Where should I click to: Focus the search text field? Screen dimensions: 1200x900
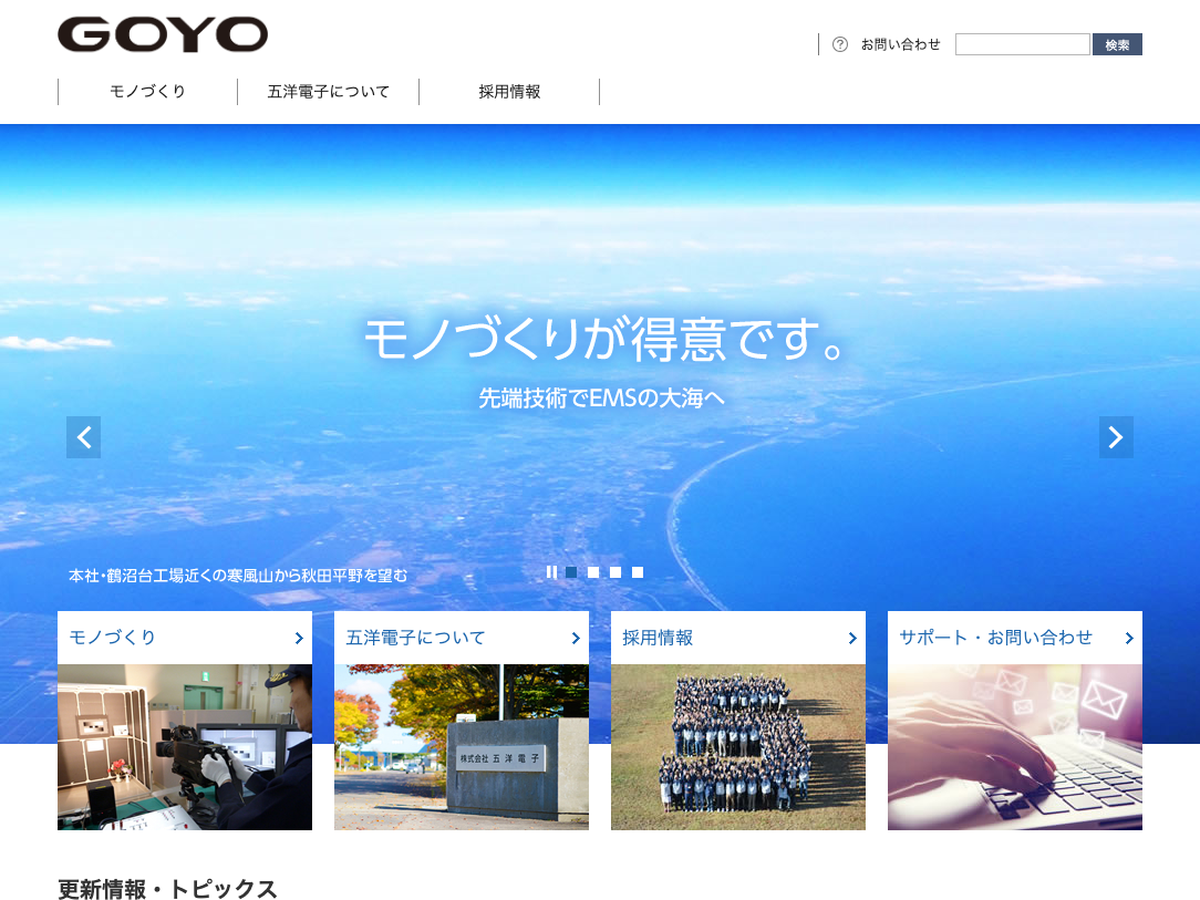point(1022,44)
